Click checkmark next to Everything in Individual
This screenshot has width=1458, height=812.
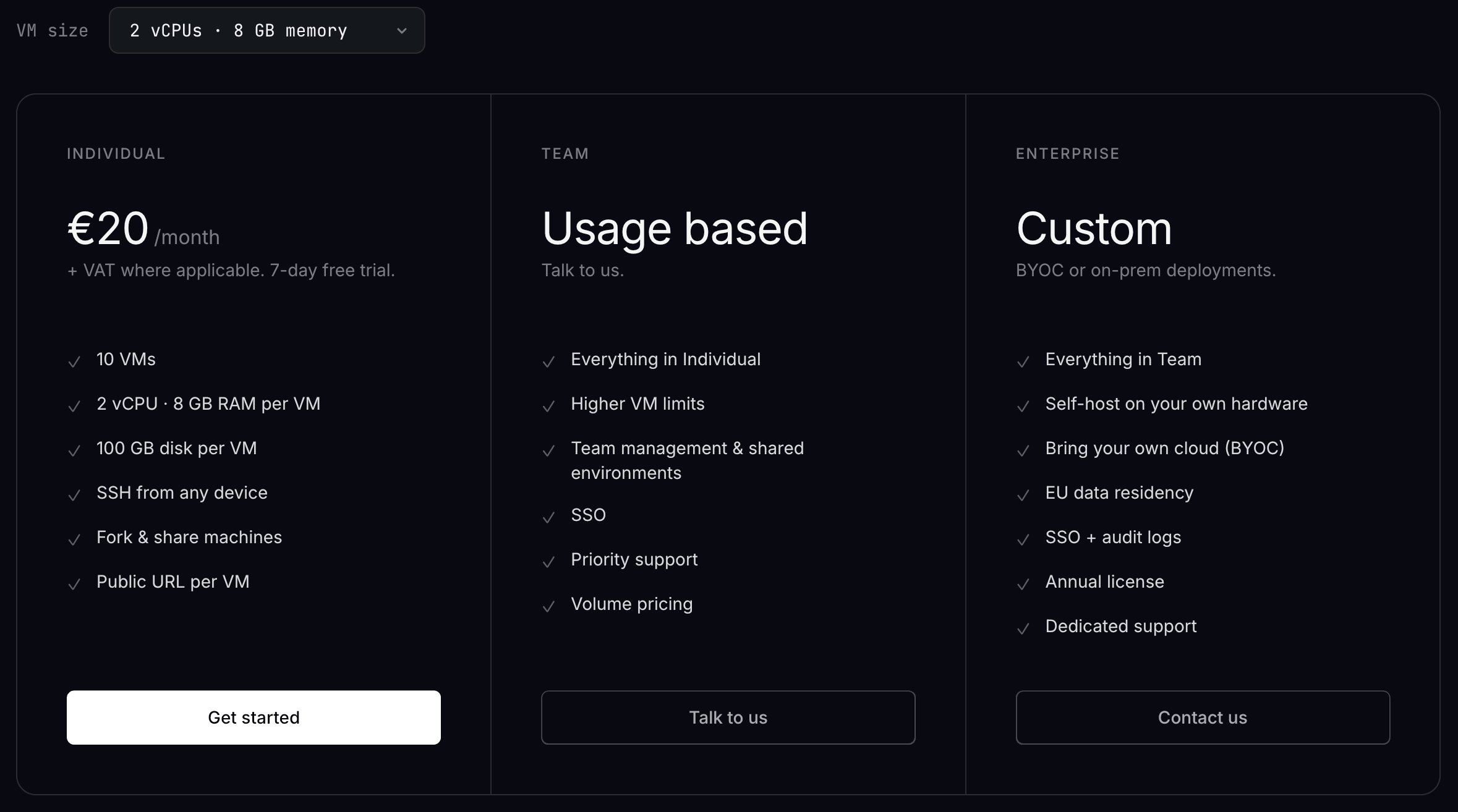click(548, 362)
